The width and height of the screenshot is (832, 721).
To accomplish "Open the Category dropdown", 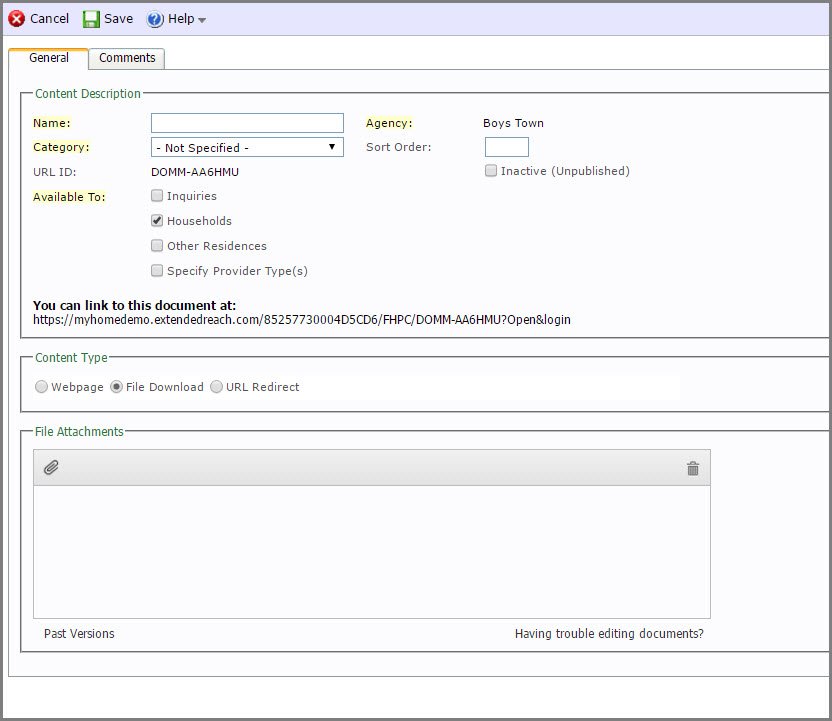I will 247,147.
